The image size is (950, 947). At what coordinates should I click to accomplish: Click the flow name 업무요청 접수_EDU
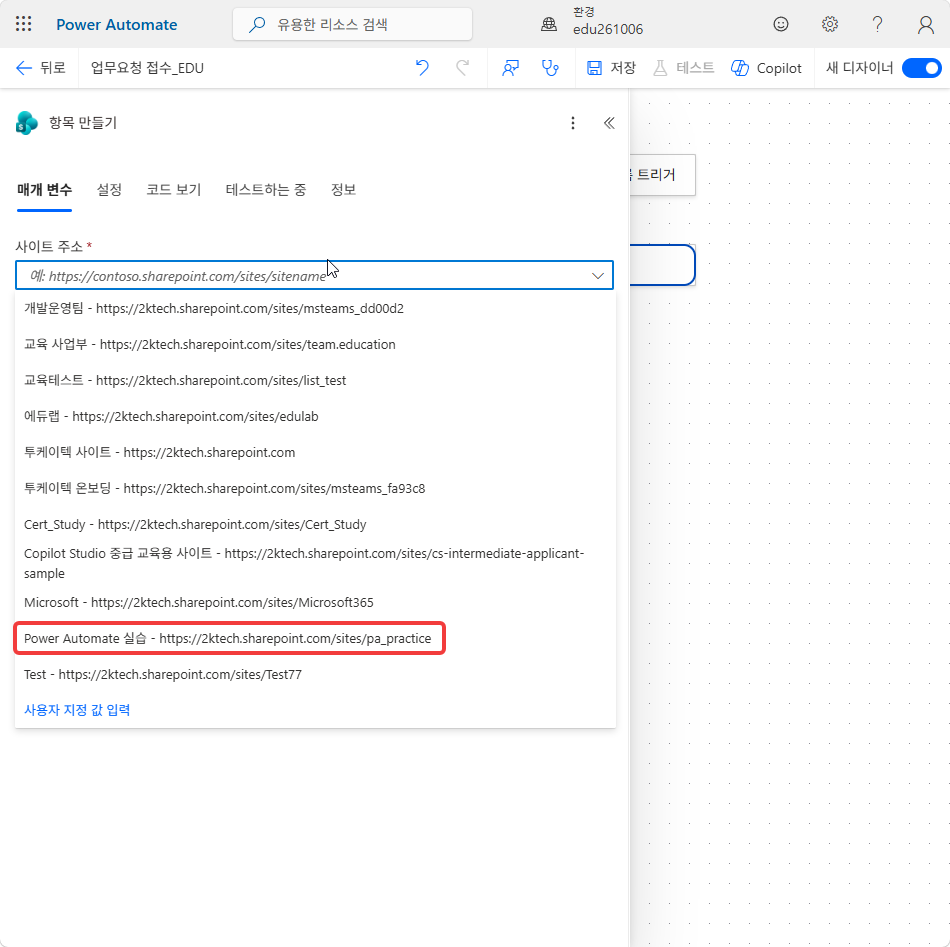tap(147, 68)
